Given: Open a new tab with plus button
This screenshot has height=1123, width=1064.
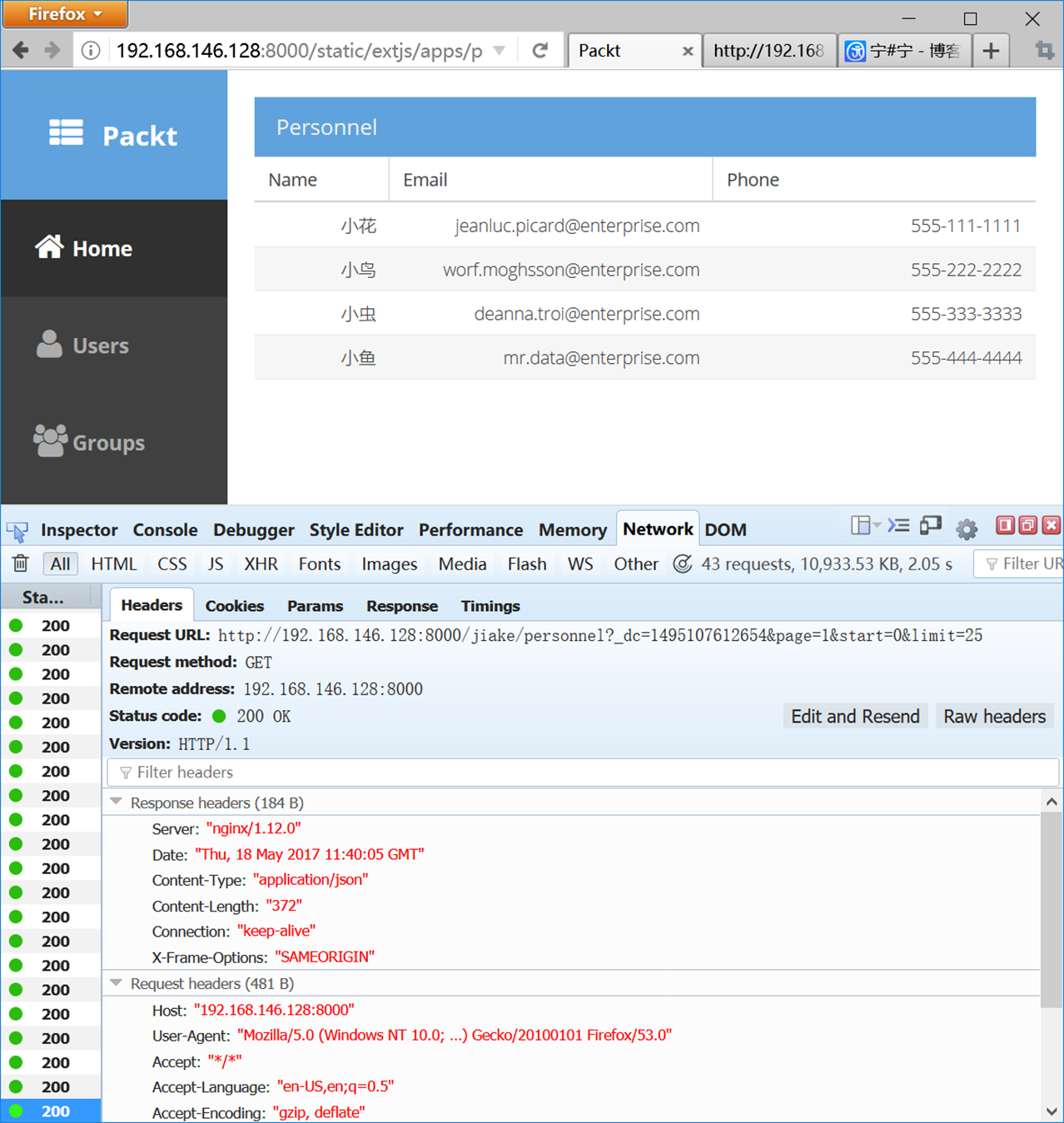Looking at the screenshot, I should (x=991, y=51).
